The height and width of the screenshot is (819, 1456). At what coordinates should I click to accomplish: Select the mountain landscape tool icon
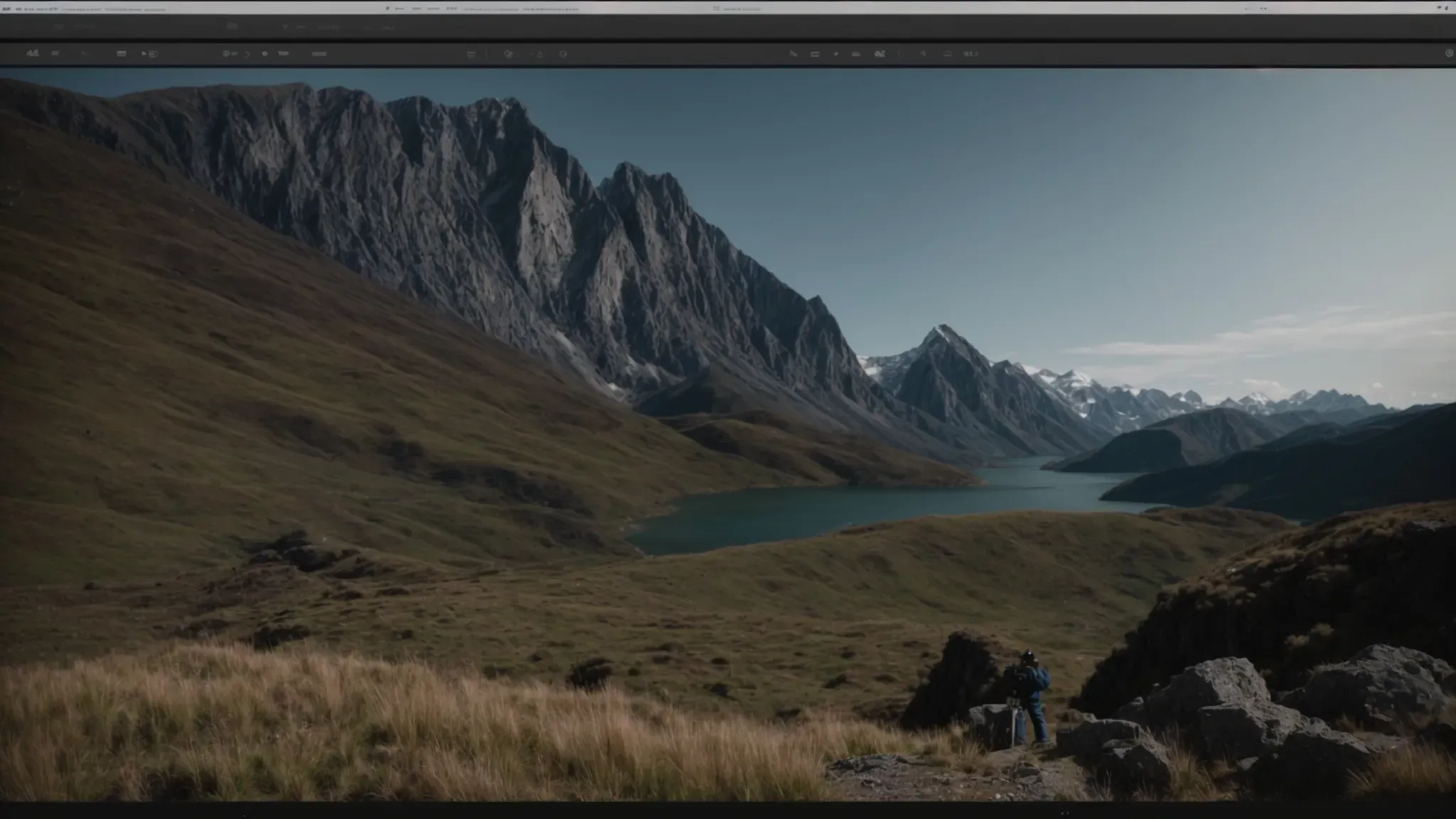(x=32, y=52)
